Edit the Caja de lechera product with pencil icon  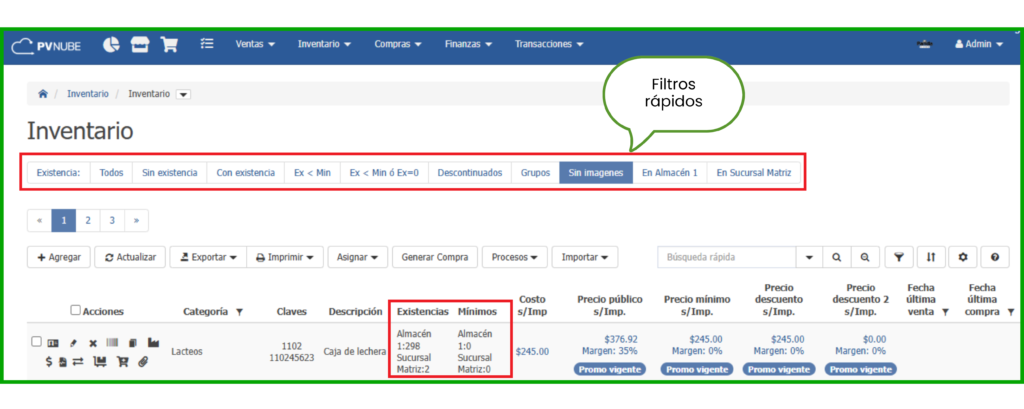pos(73,342)
